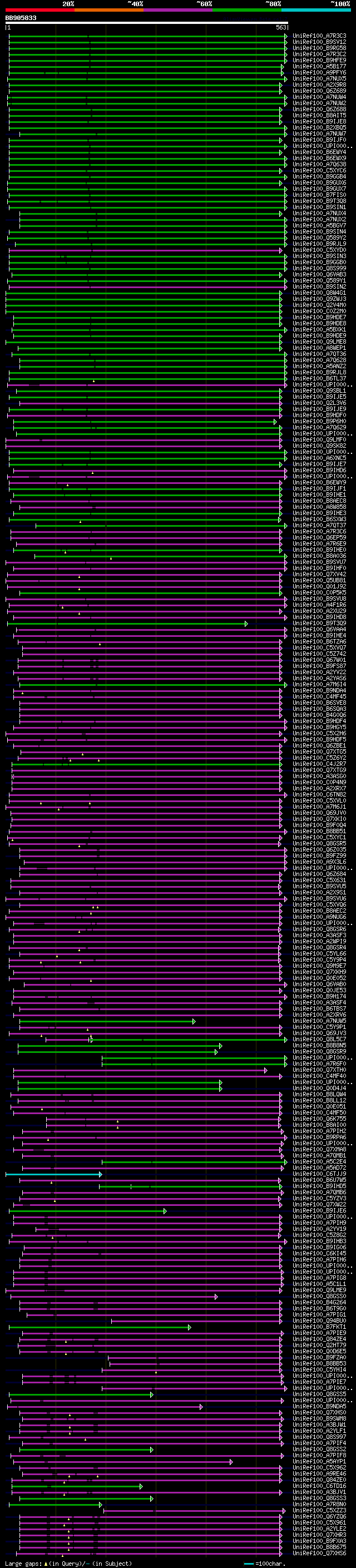Select hit label UniRef100_B6TL37

(319, 379)
